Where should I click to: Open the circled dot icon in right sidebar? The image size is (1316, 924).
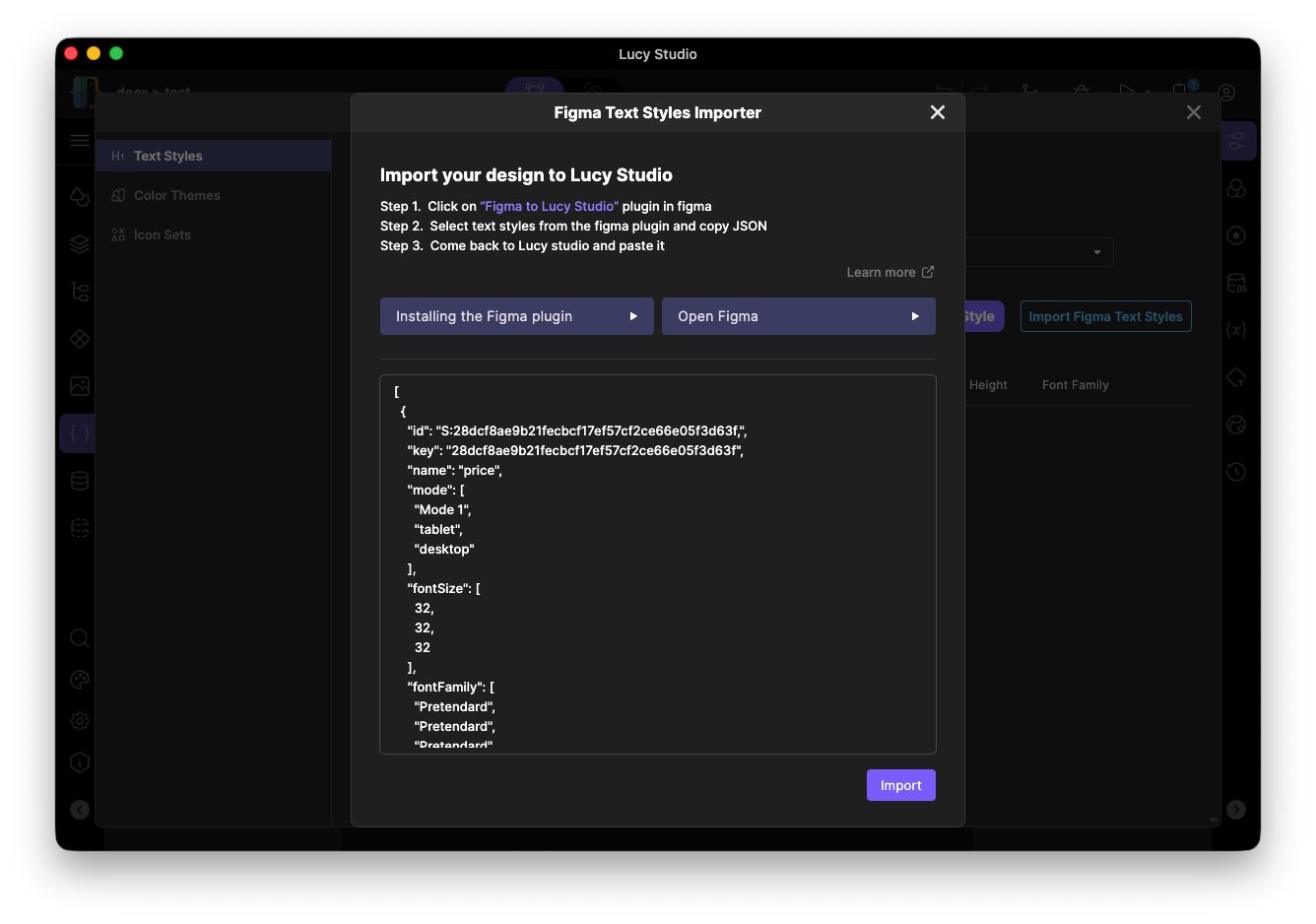click(x=1236, y=235)
